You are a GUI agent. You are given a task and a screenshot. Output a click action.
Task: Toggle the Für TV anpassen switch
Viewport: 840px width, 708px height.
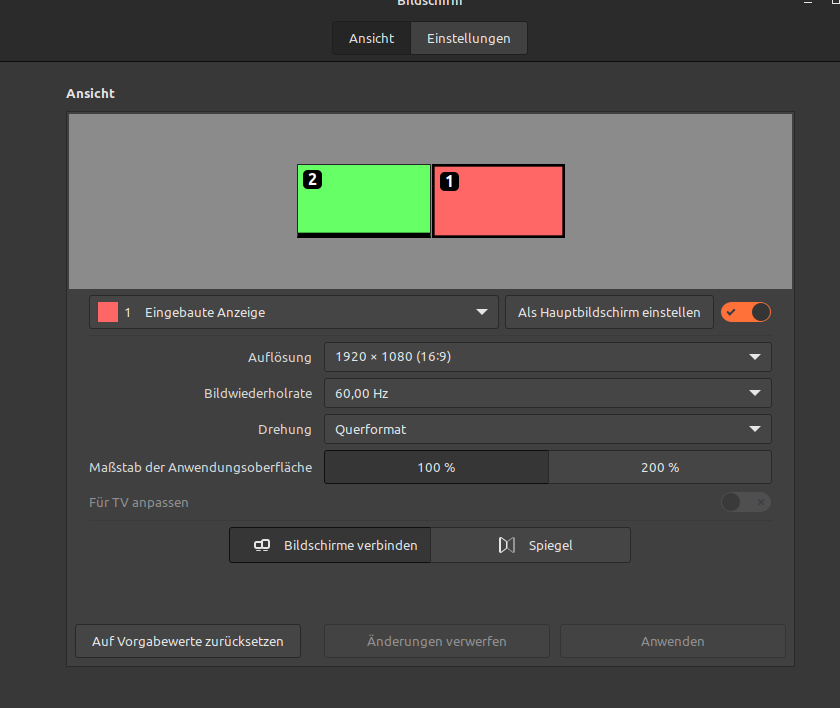[746, 502]
